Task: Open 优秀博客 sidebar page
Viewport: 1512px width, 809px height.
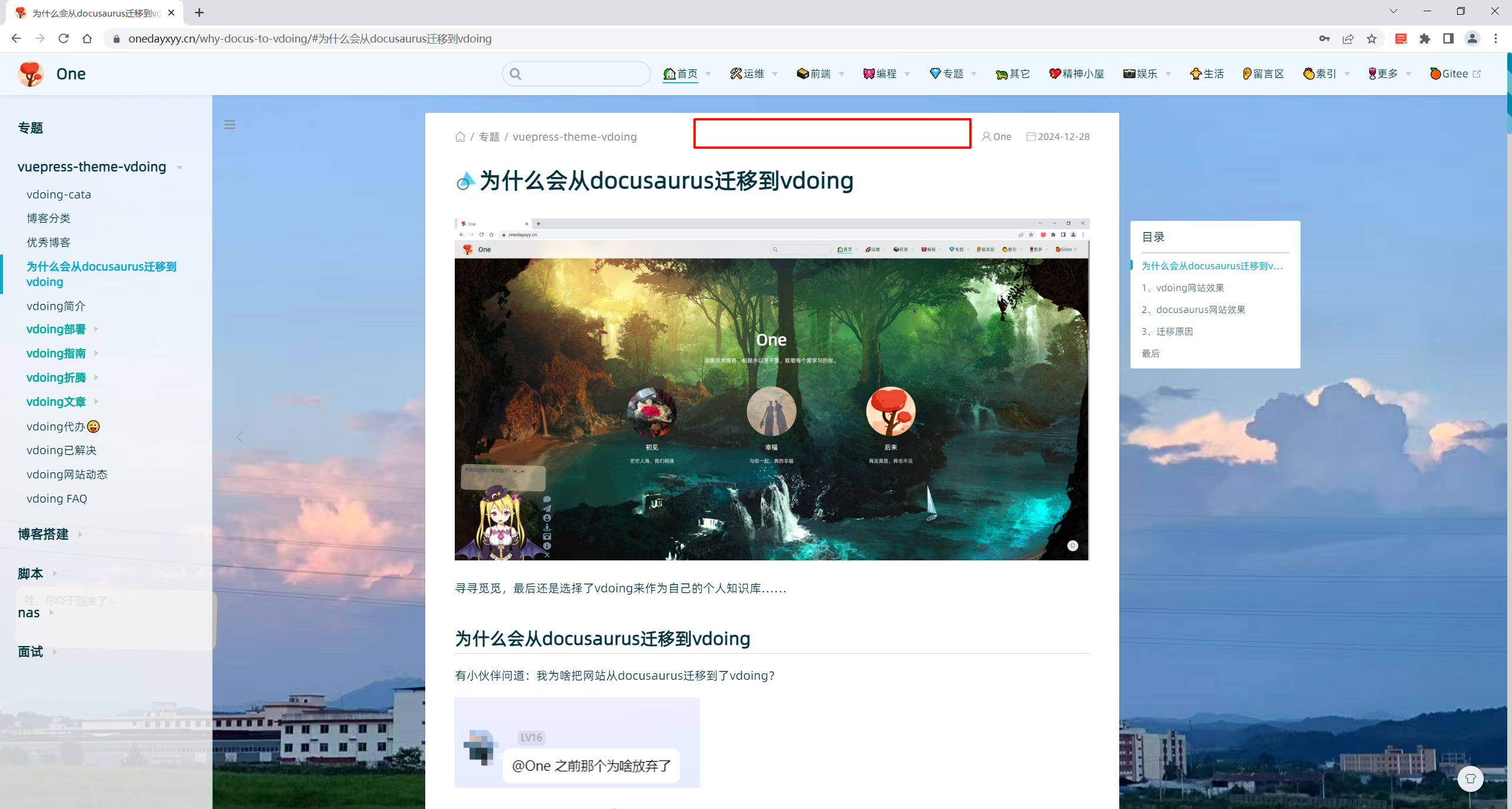Action: pyautogui.click(x=48, y=242)
